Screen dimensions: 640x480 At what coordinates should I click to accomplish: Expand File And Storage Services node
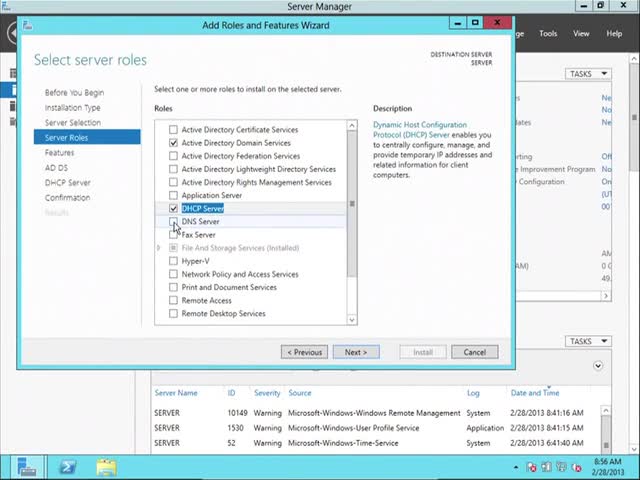(159, 248)
